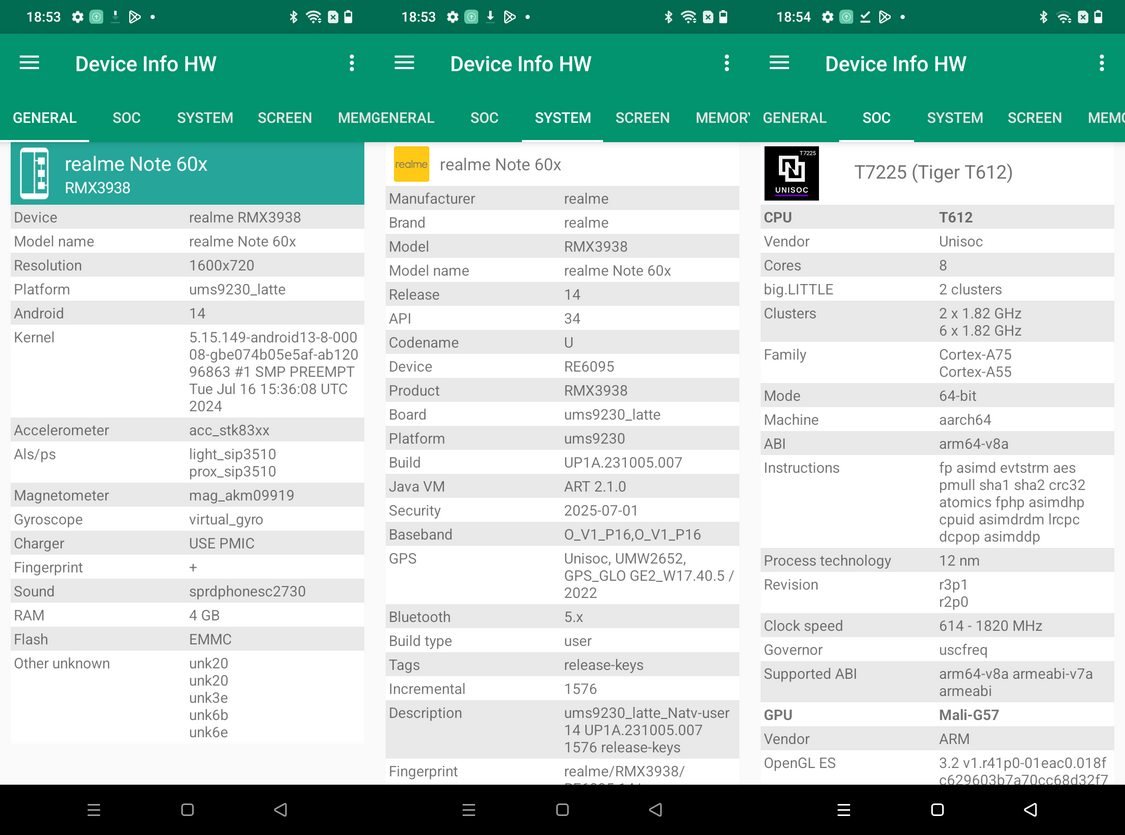1125x835 pixels.
Task: Open hamburger menu in middle screen
Action: point(405,63)
